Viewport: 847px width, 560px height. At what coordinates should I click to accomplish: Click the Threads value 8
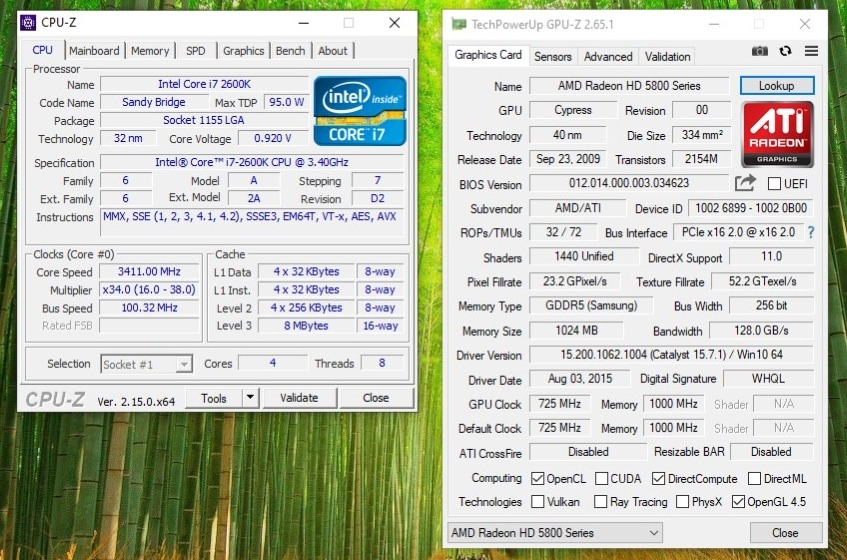point(382,363)
